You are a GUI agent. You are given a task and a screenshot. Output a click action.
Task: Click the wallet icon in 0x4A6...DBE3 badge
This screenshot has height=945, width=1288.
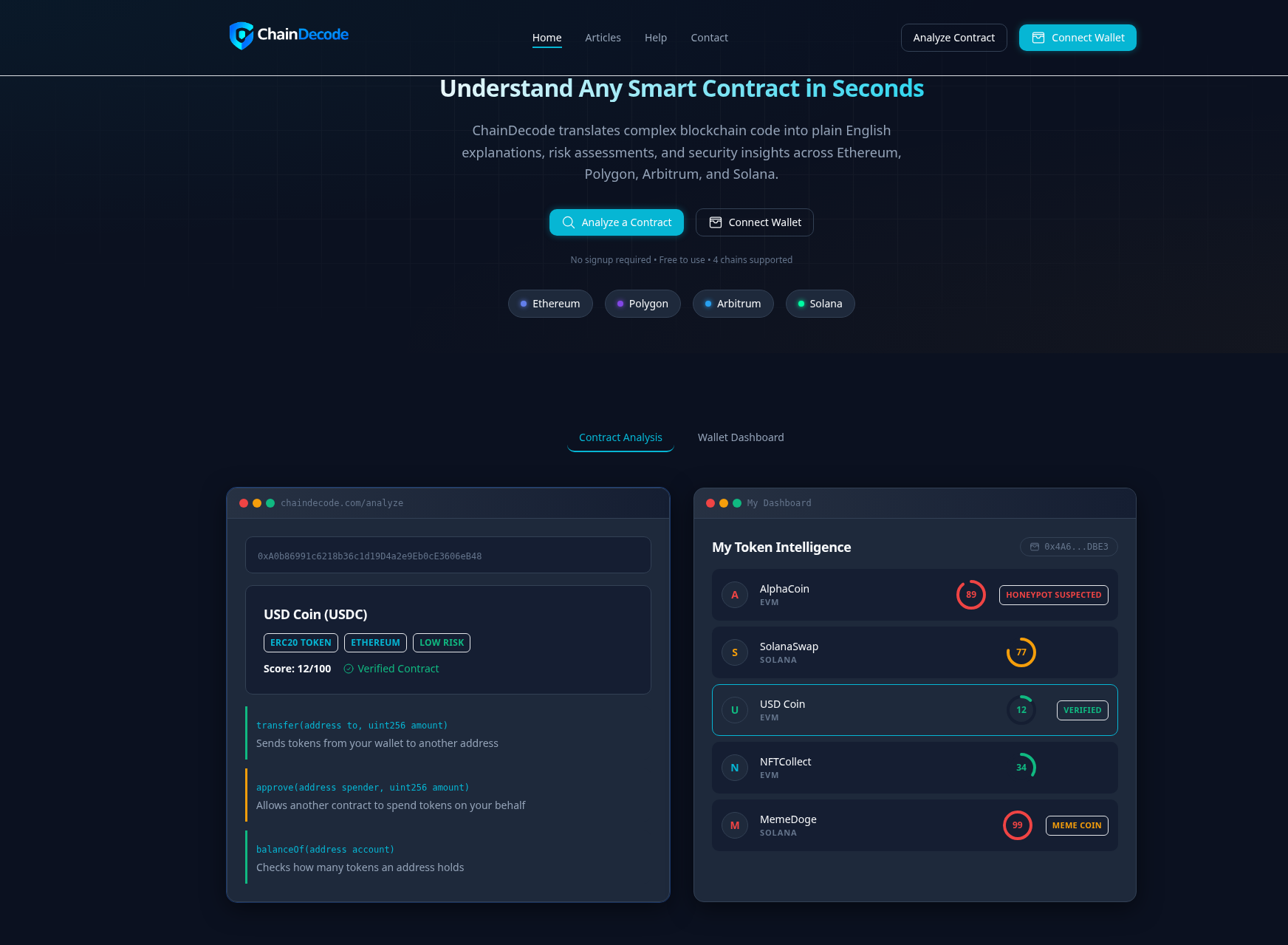[x=1035, y=547]
